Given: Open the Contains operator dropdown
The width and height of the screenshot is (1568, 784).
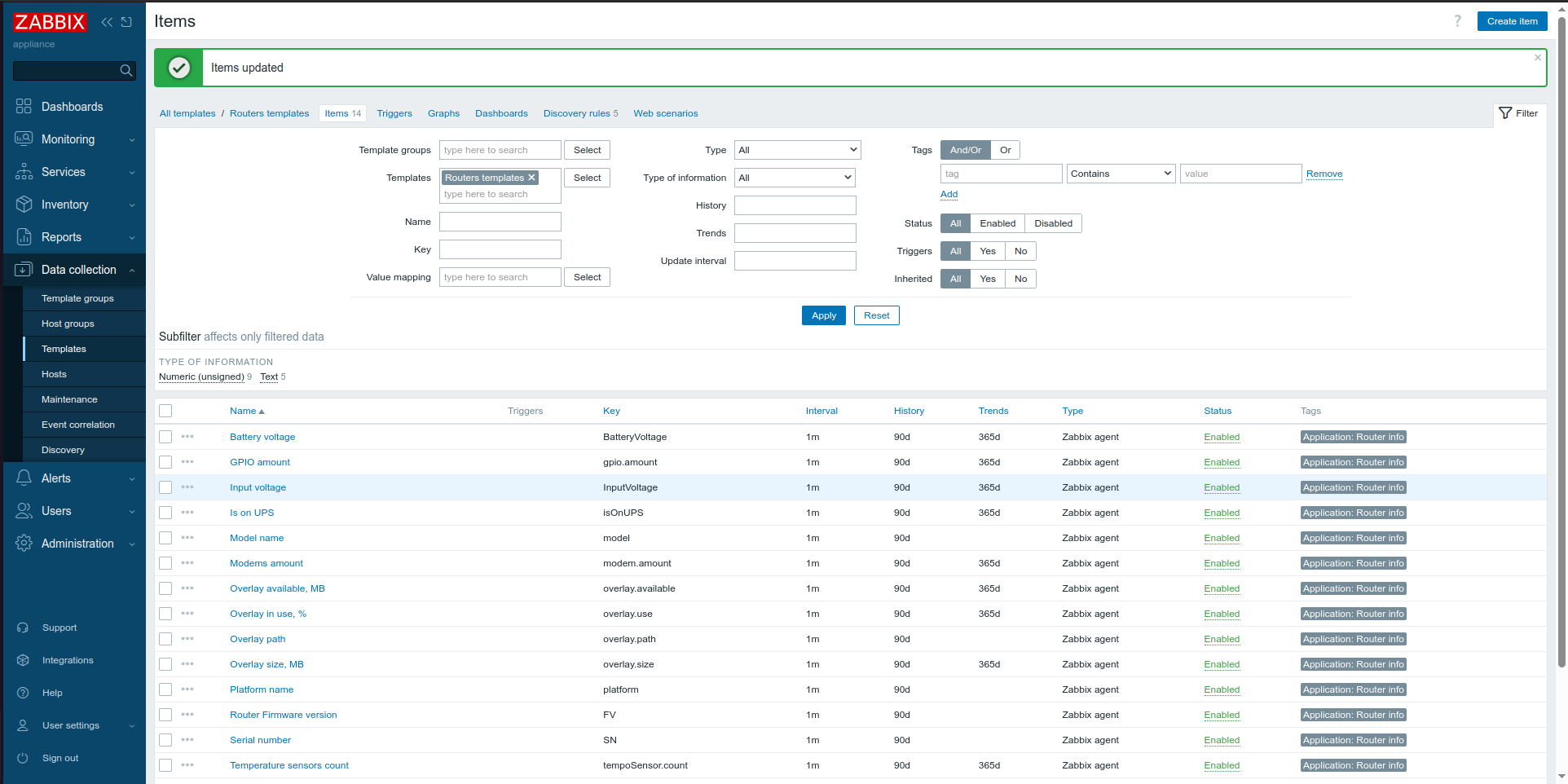Looking at the screenshot, I should (1120, 173).
